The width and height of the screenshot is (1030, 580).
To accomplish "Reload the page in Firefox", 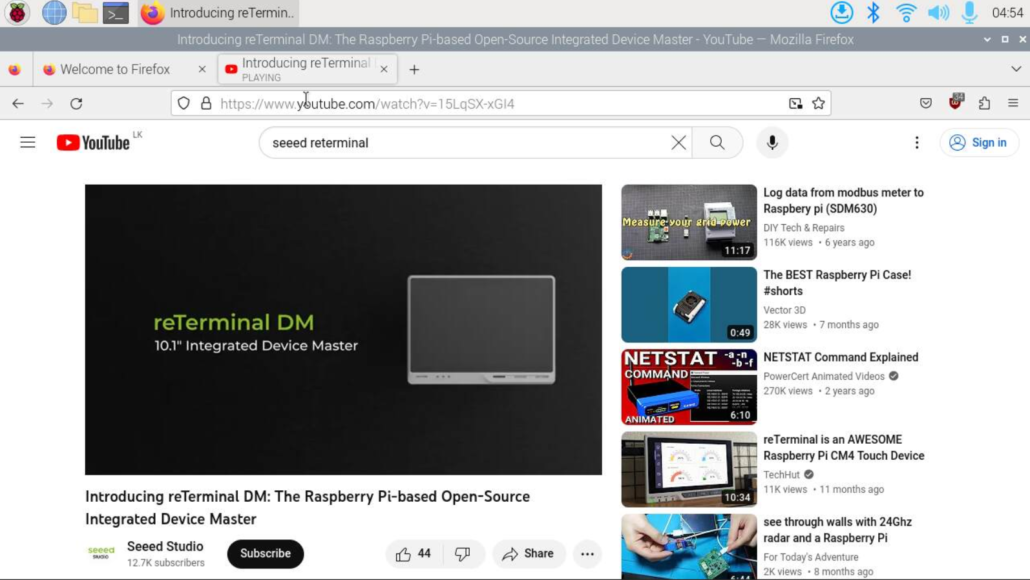I will click(x=76, y=103).
